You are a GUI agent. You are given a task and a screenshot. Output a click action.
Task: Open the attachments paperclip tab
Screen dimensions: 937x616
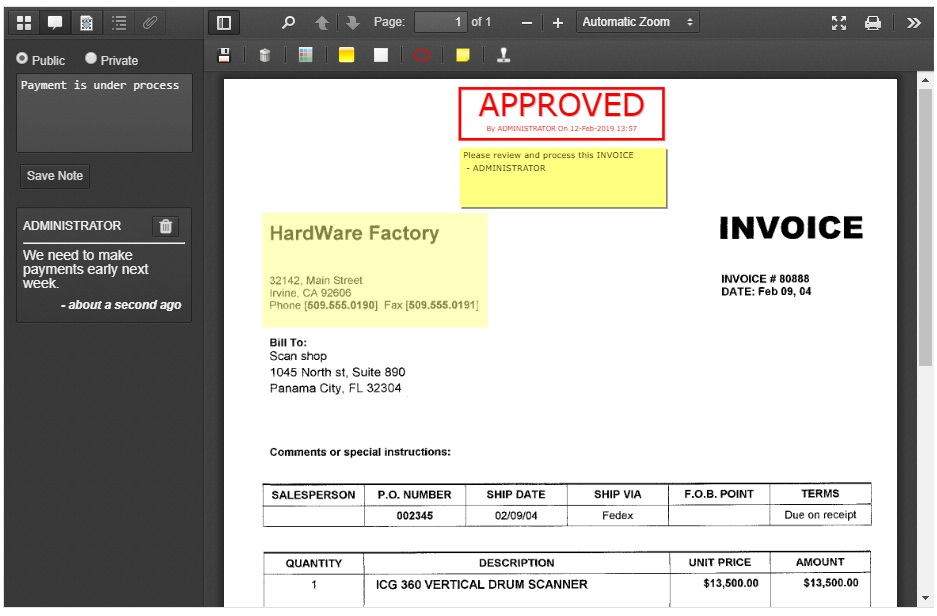tap(150, 23)
